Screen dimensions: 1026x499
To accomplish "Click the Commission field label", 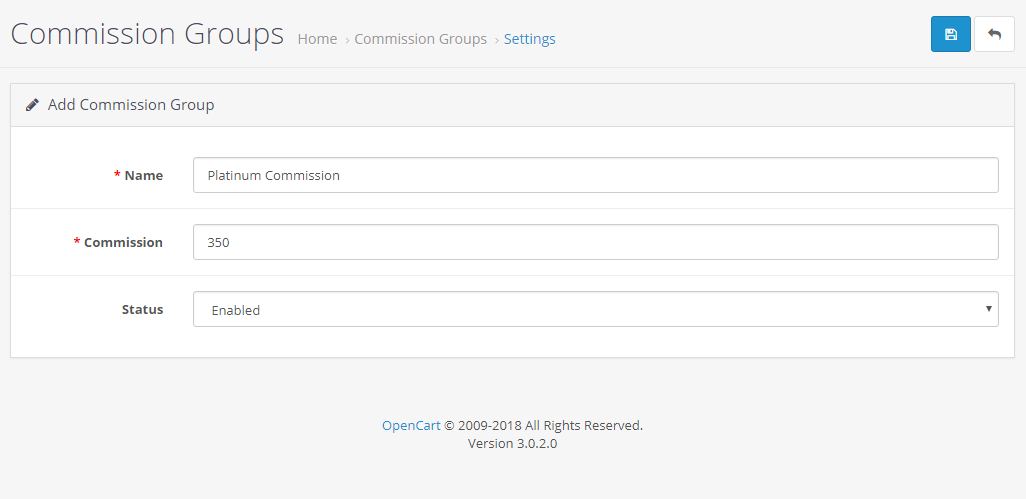I will point(123,242).
